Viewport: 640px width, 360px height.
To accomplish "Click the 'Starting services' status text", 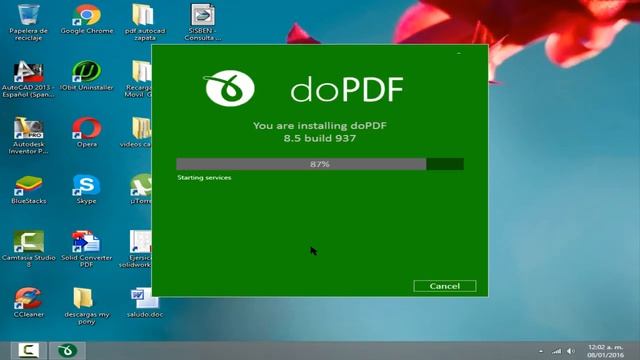I will (204, 178).
